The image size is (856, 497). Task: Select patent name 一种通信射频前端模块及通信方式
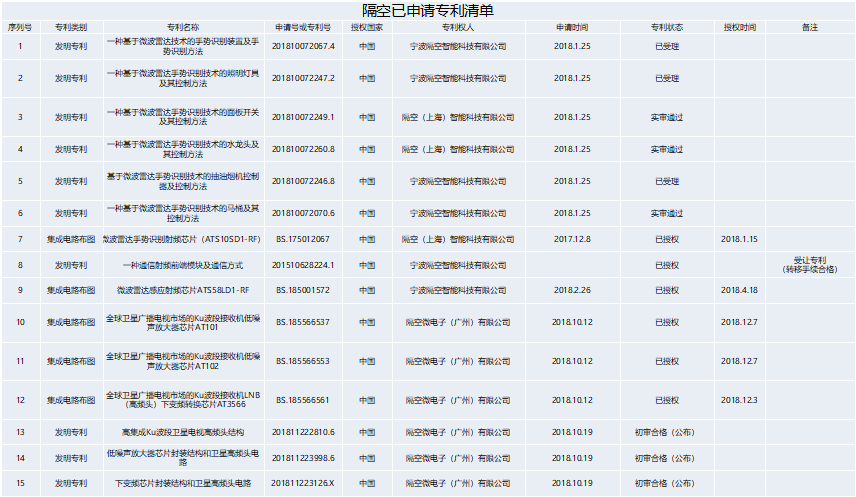(x=183, y=265)
